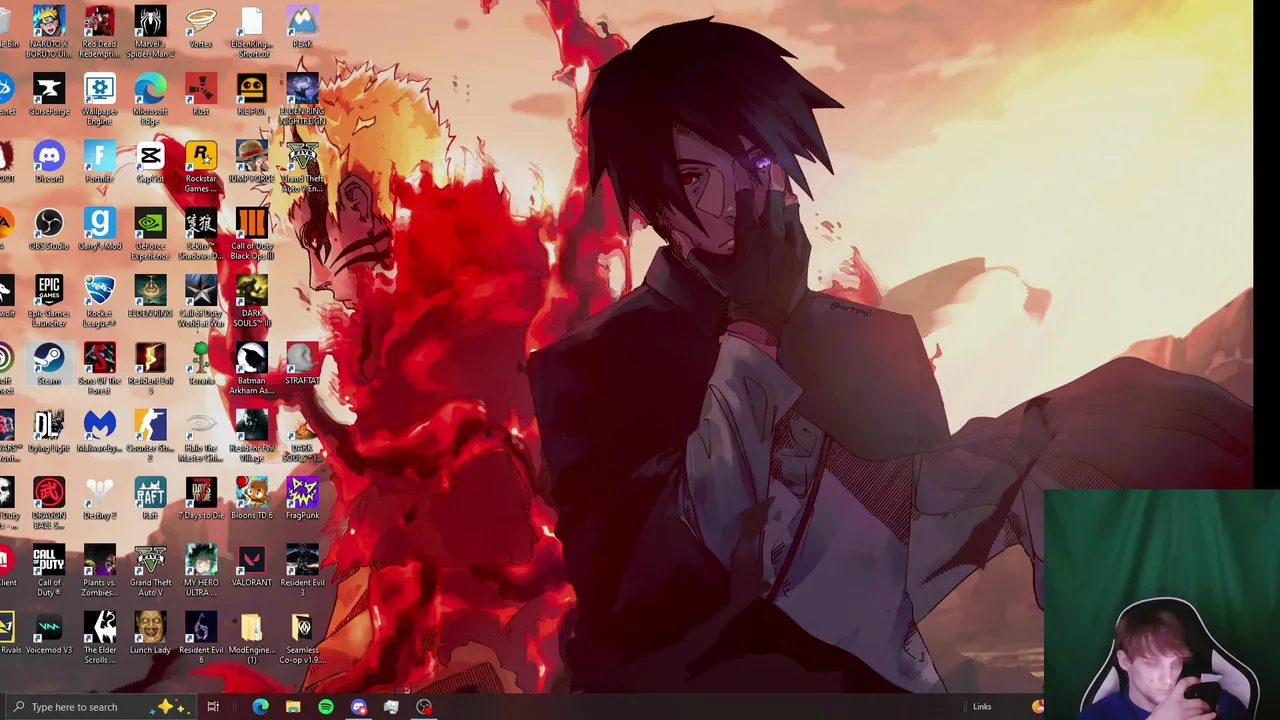
Task: Select the Malwarebytes desktop icon
Action: (x=99, y=429)
